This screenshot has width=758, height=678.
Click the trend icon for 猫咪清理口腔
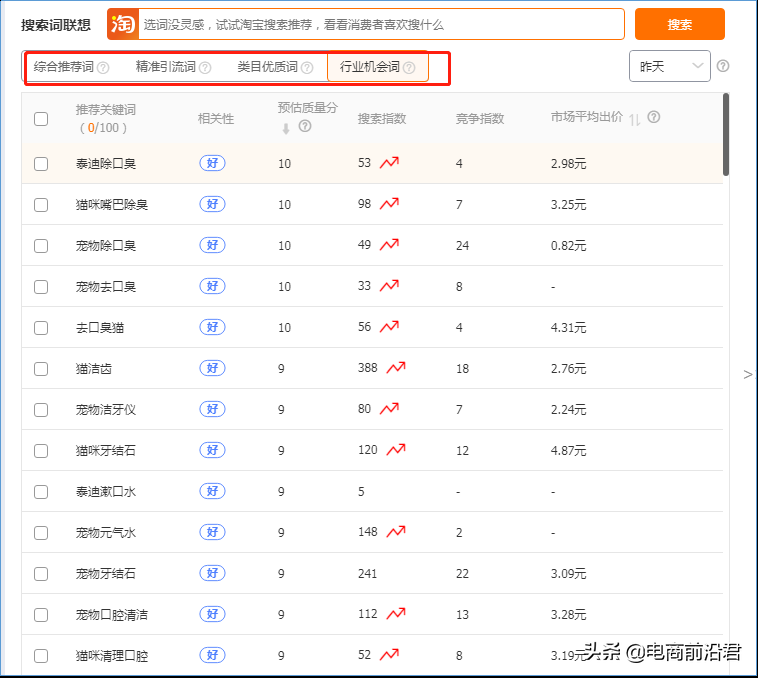(x=389, y=655)
